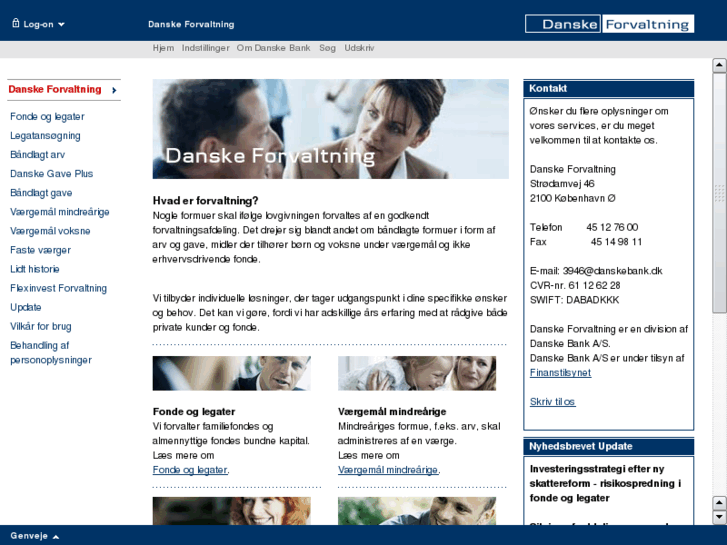Open Lidt historie in the sidebar

tap(35, 269)
